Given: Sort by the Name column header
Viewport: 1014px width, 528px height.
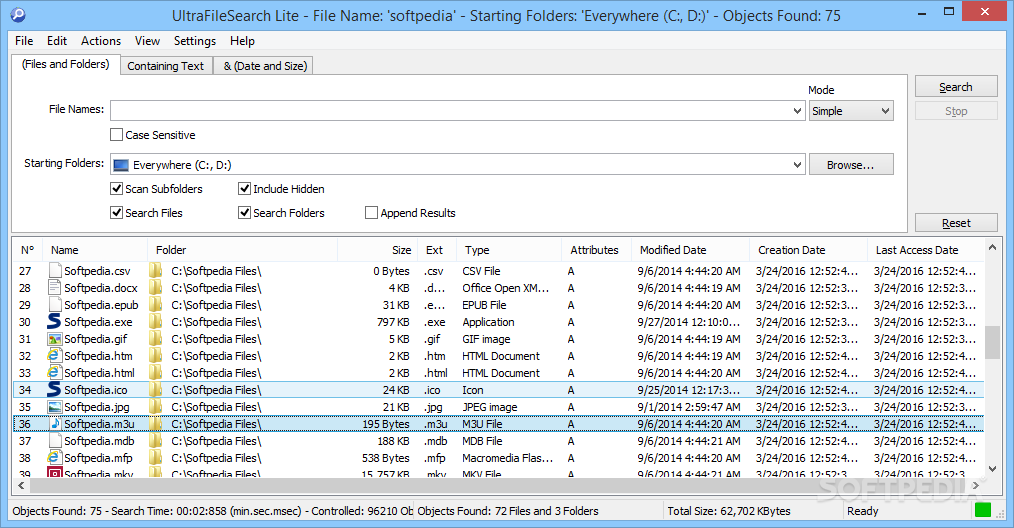Looking at the screenshot, I should [x=95, y=250].
